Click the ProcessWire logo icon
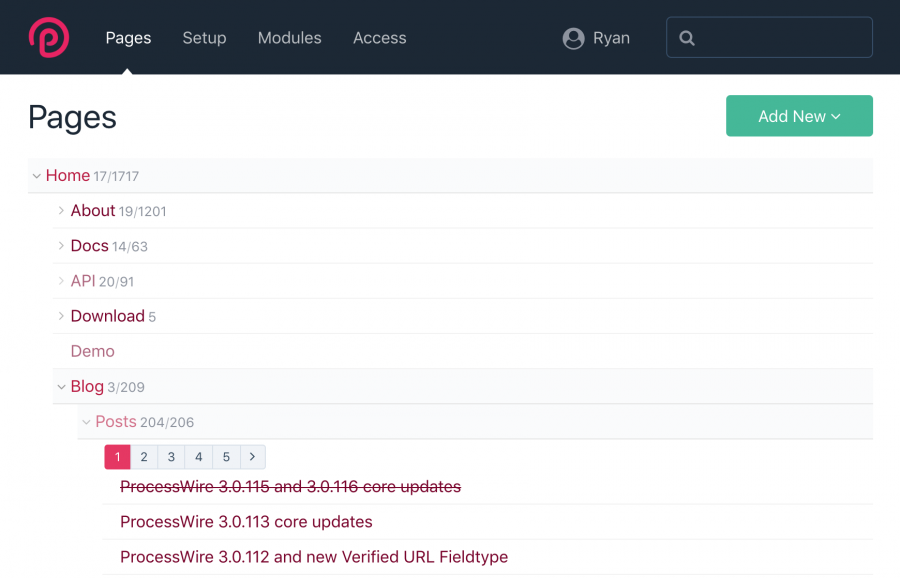This screenshot has width=900, height=578. coord(49,38)
